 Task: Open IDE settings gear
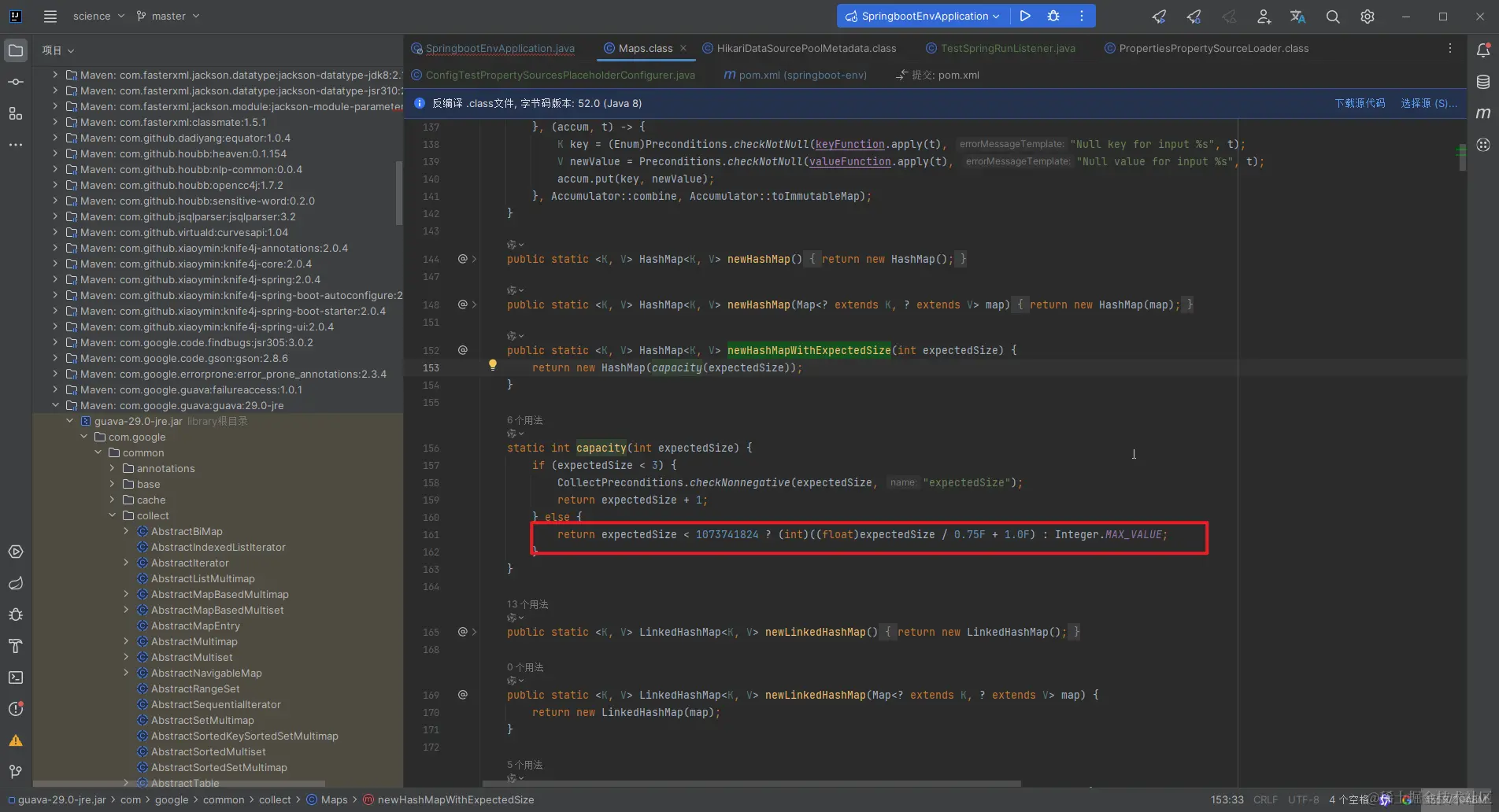point(1368,16)
